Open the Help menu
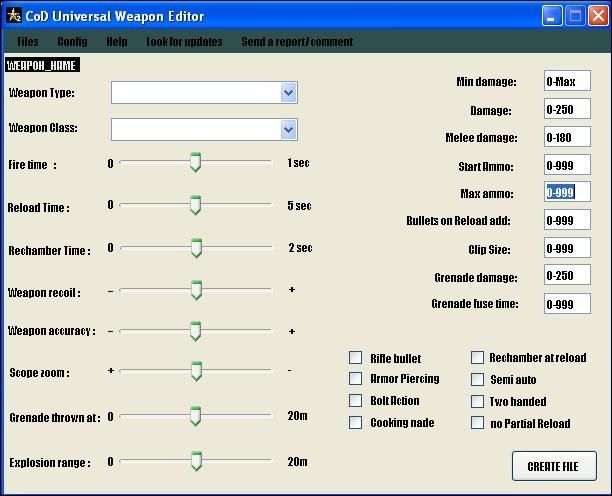The width and height of the screenshot is (612, 496). tap(117, 42)
